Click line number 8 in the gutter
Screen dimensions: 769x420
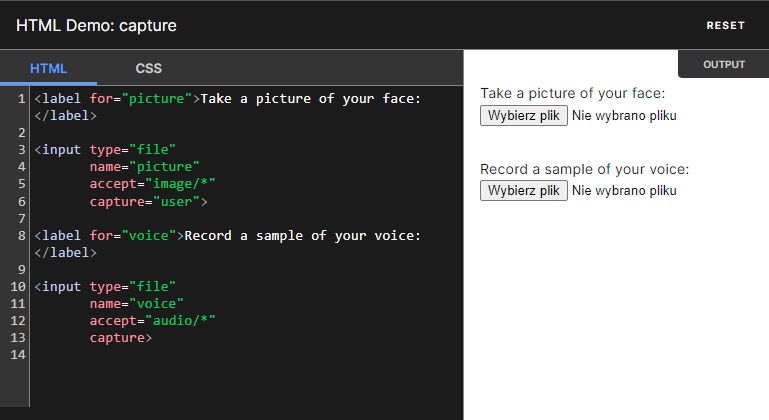pyautogui.click(x=21, y=235)
